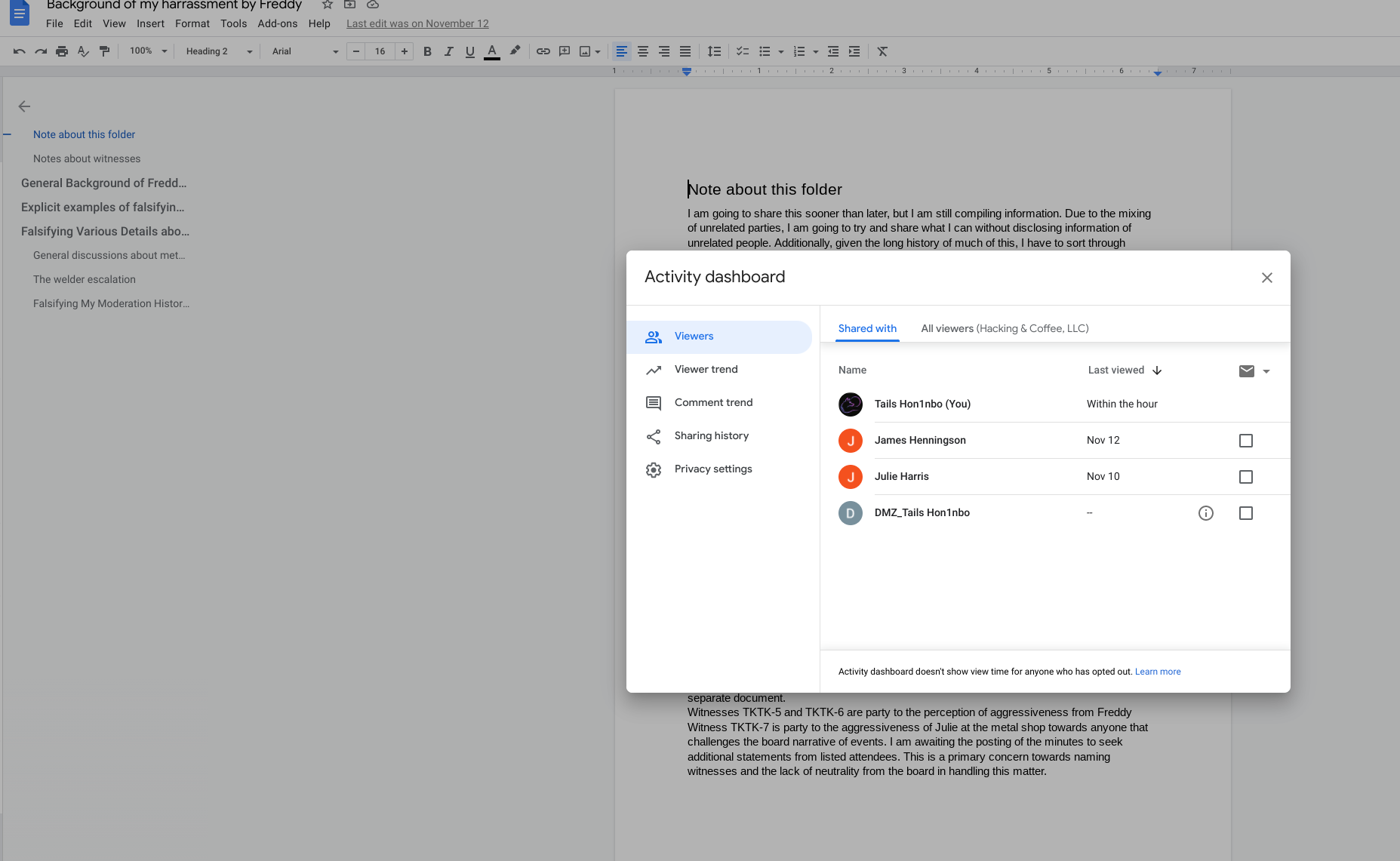Tick Julie Harris's checkbox
Screen dimensions: 1400x861
tap(1245, 477)
